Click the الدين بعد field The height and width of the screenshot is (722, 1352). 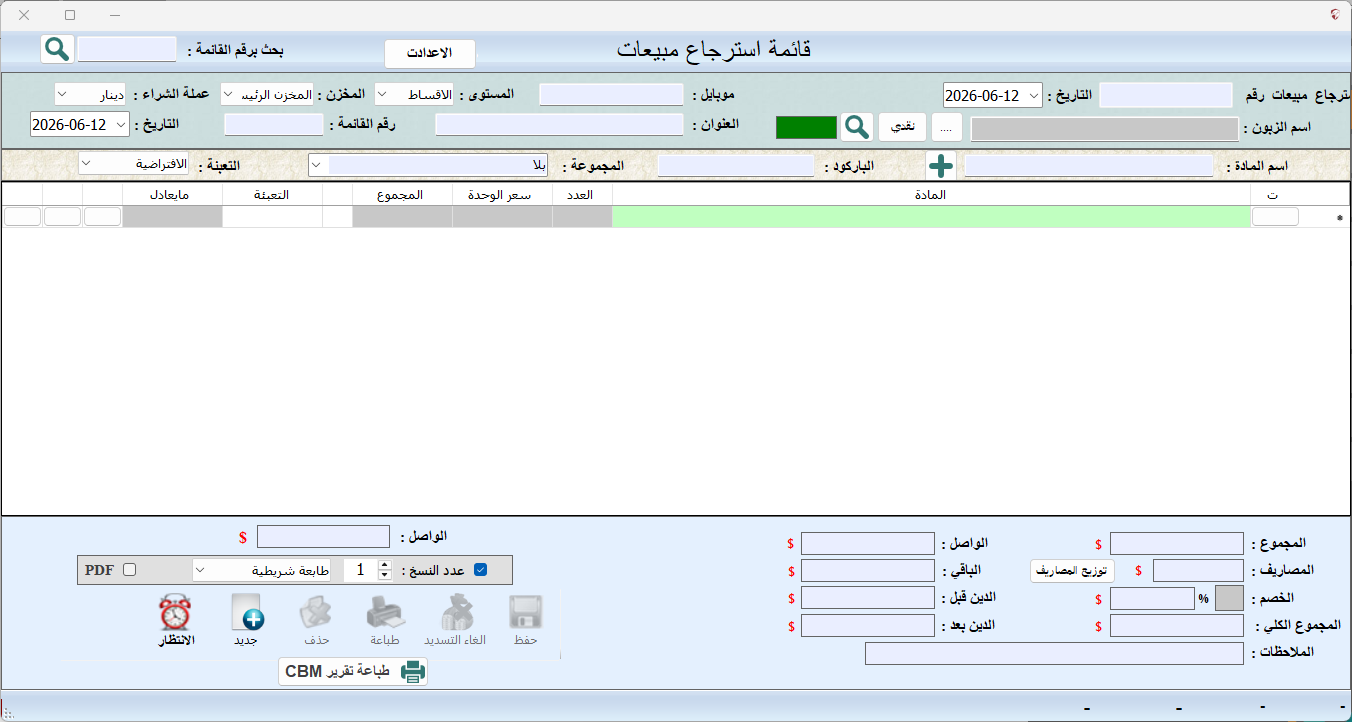(868, 626)
